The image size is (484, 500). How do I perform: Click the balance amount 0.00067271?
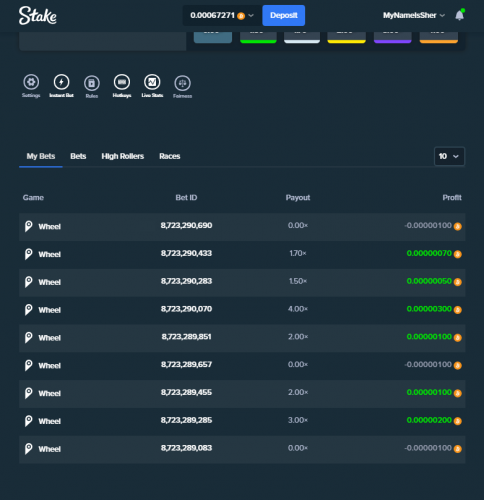point(212,15)
